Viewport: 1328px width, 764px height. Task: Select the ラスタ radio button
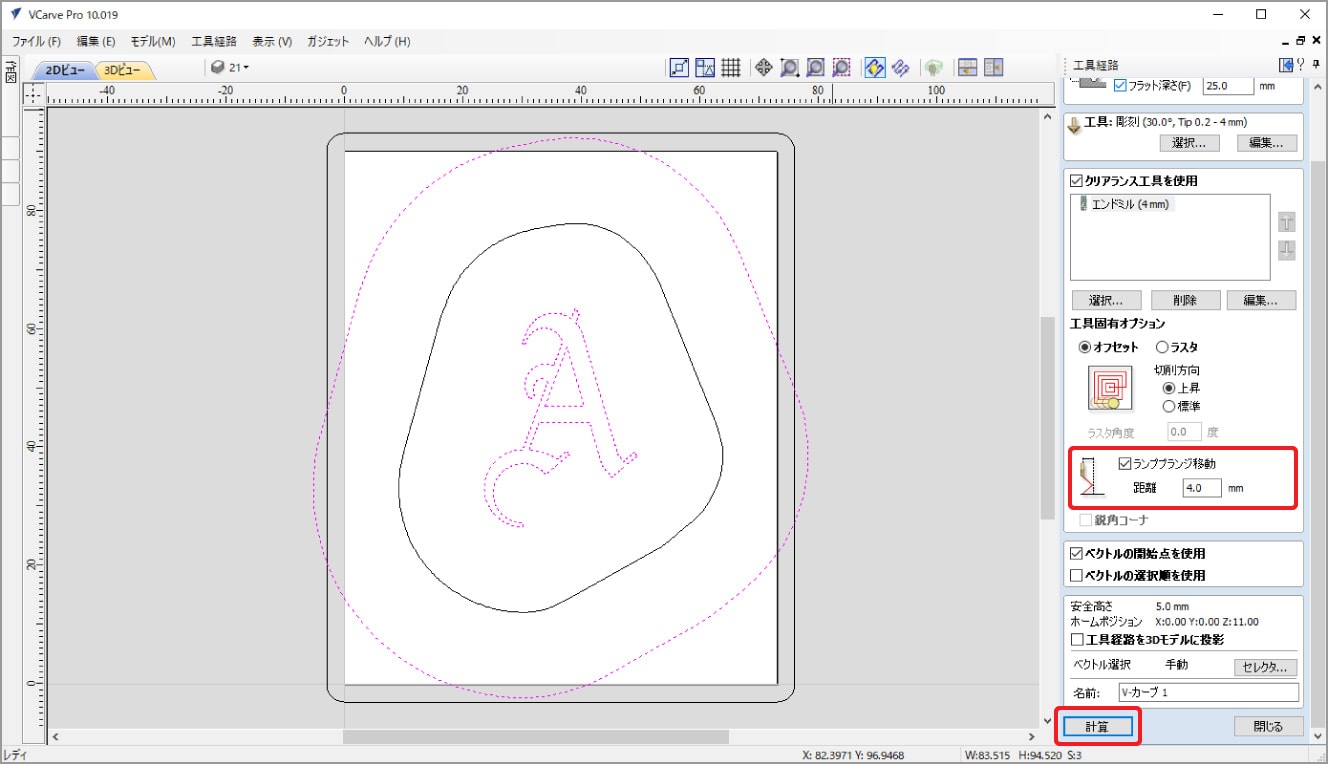[1162, 347]
